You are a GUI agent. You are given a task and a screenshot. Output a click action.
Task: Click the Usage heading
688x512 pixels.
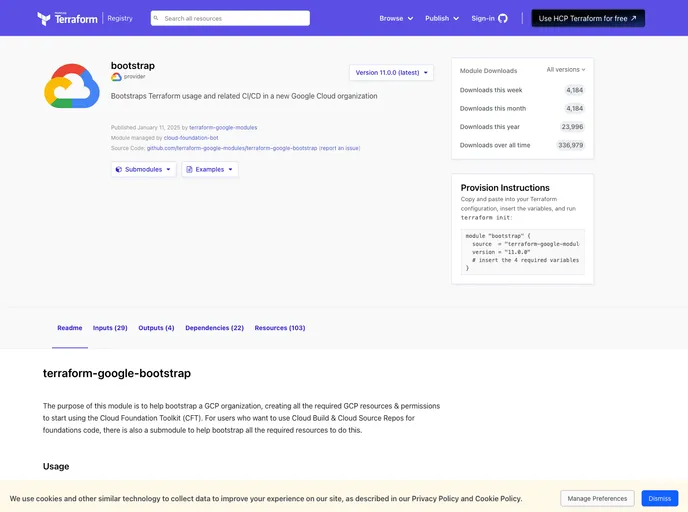(56, 466)
